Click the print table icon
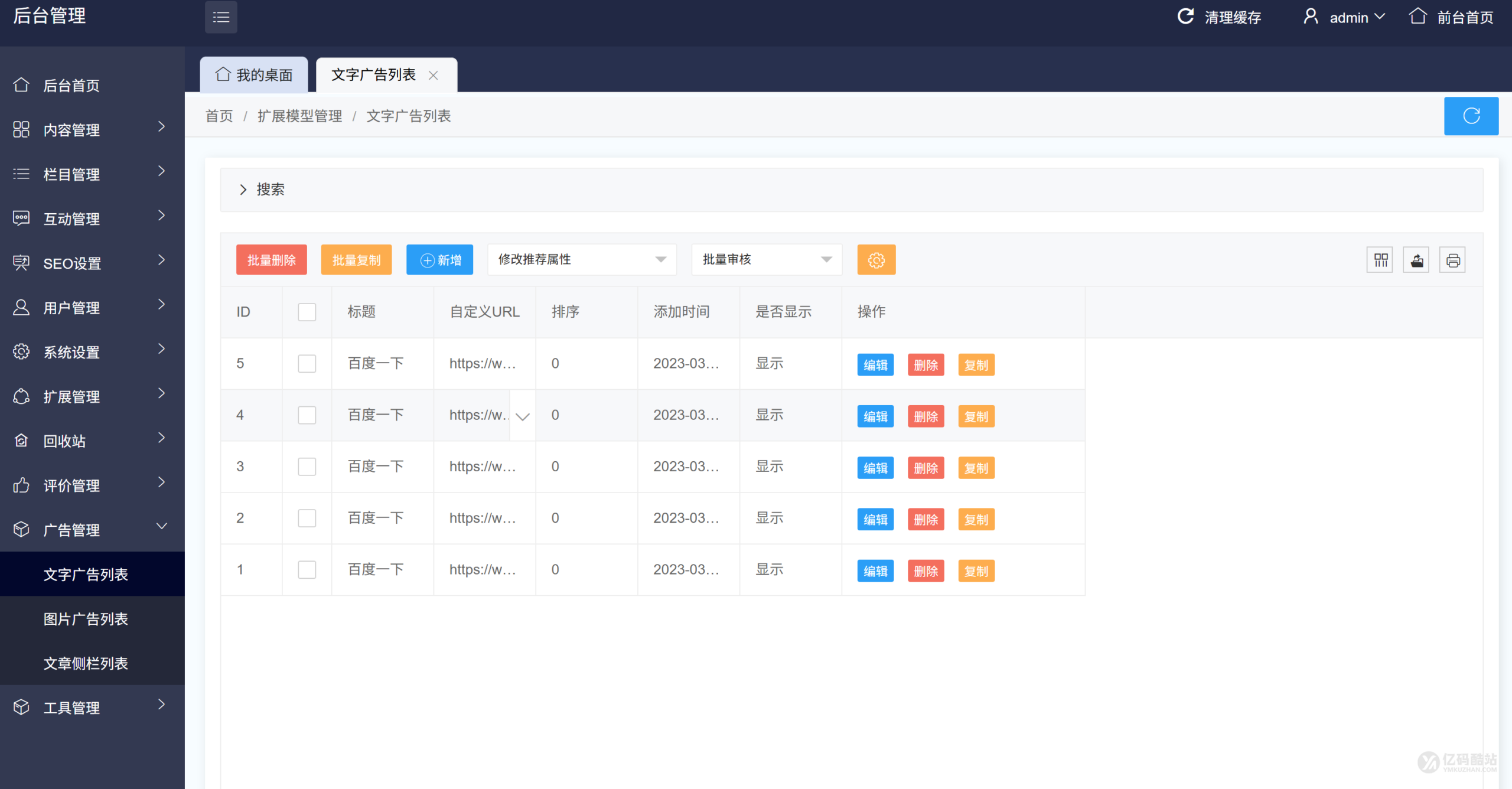1512x789 pixels. coord(1453,259)
